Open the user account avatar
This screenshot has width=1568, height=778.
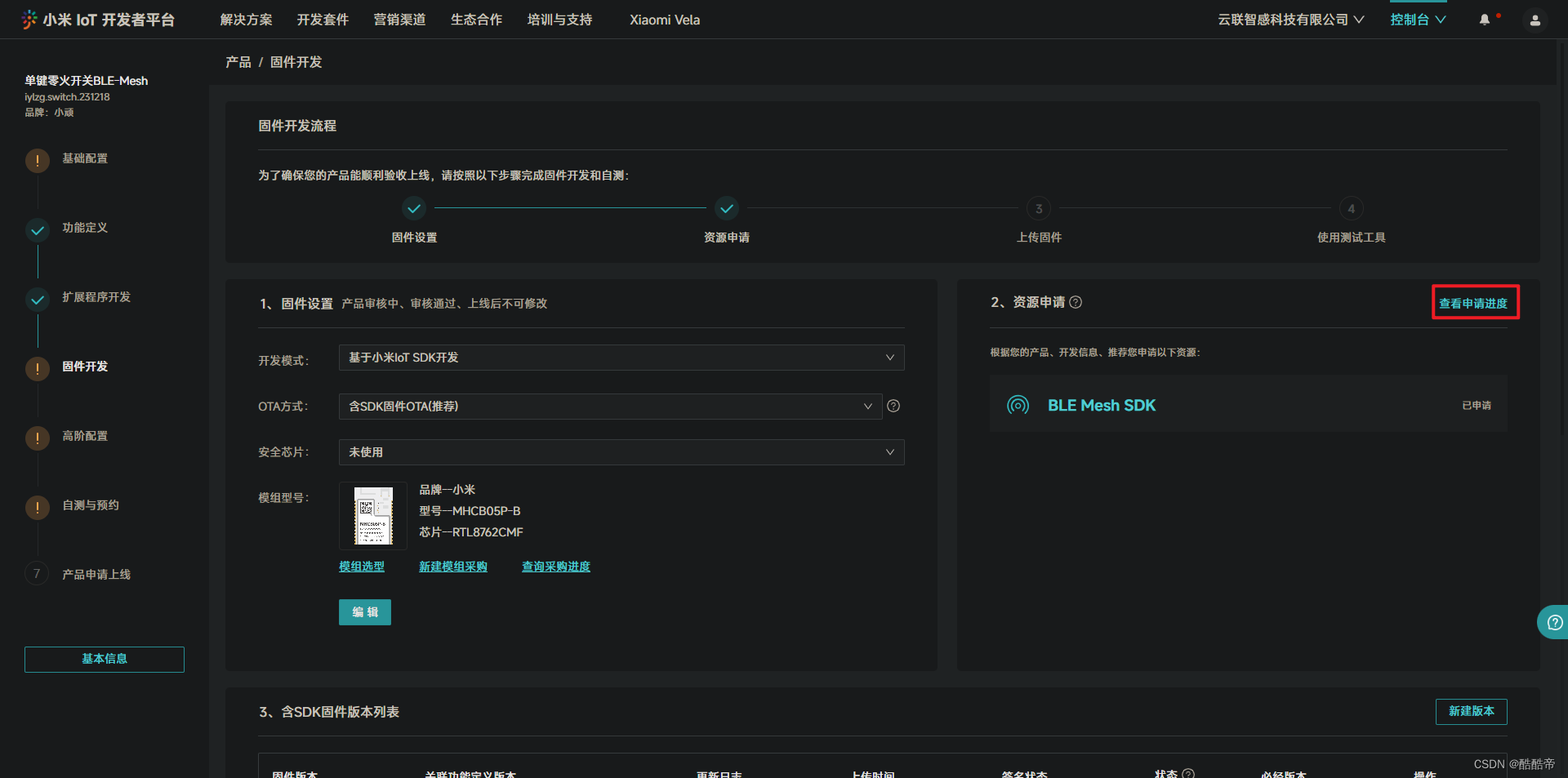click(1535, 20)
